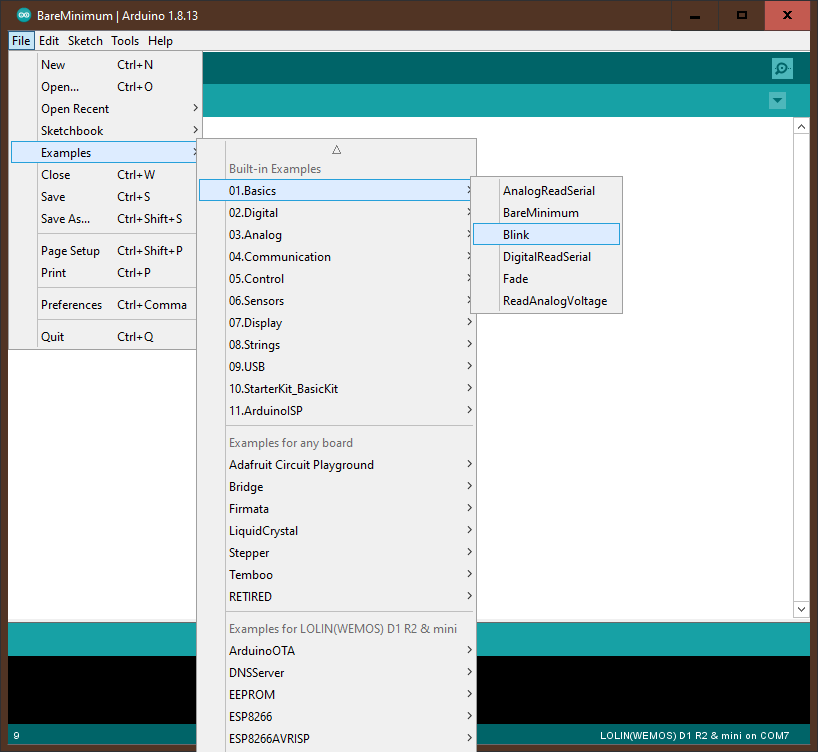Image resolution: width=818 pixels, height=752 pixels.
Task: Expand DNSServer examples
Action: (x=336, y=673)
